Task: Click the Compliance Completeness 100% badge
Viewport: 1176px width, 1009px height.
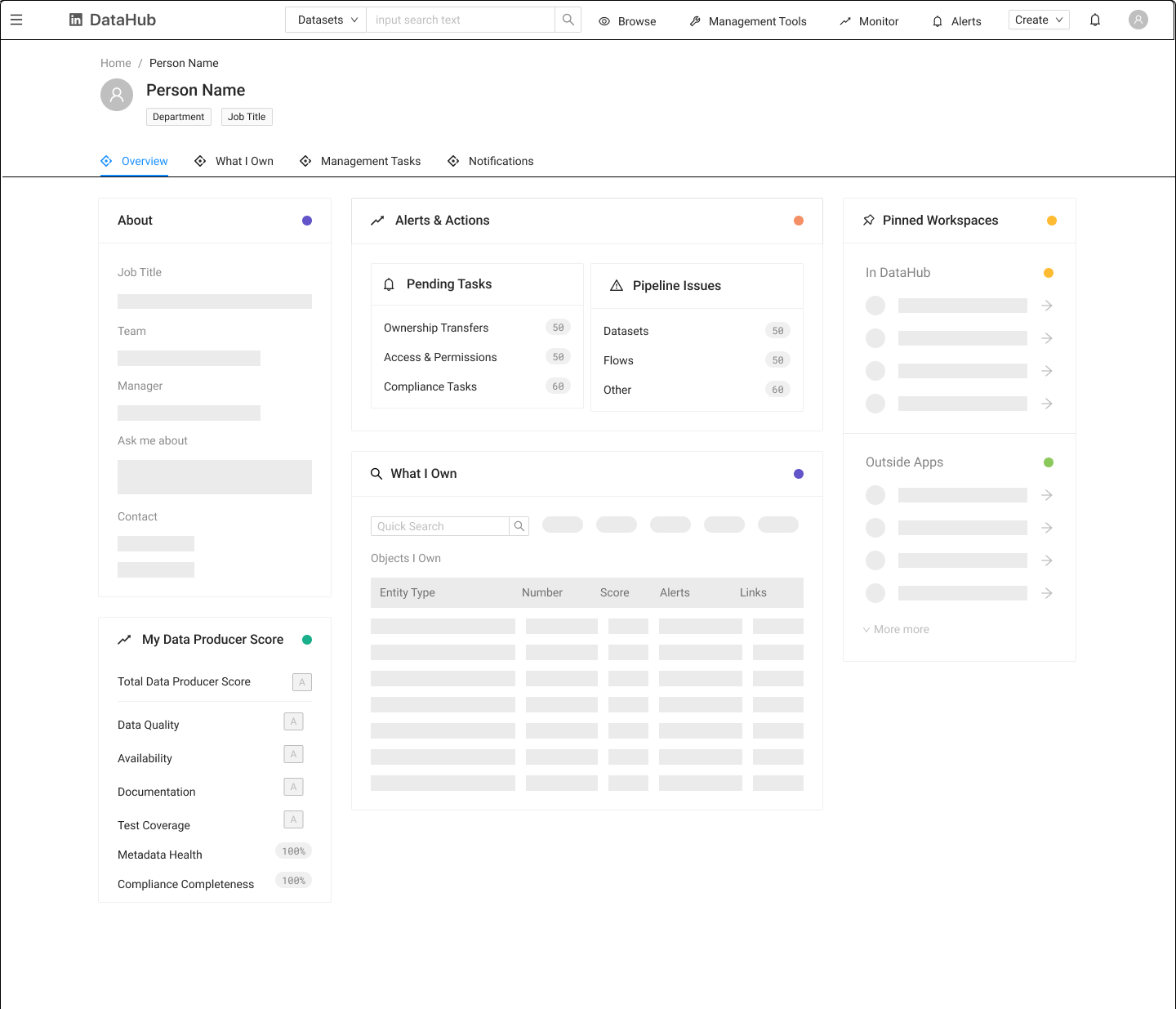Action: coord(294,881)
